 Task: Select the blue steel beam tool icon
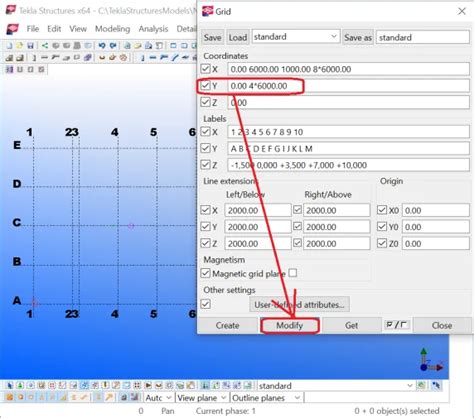(x=153, y=58)
